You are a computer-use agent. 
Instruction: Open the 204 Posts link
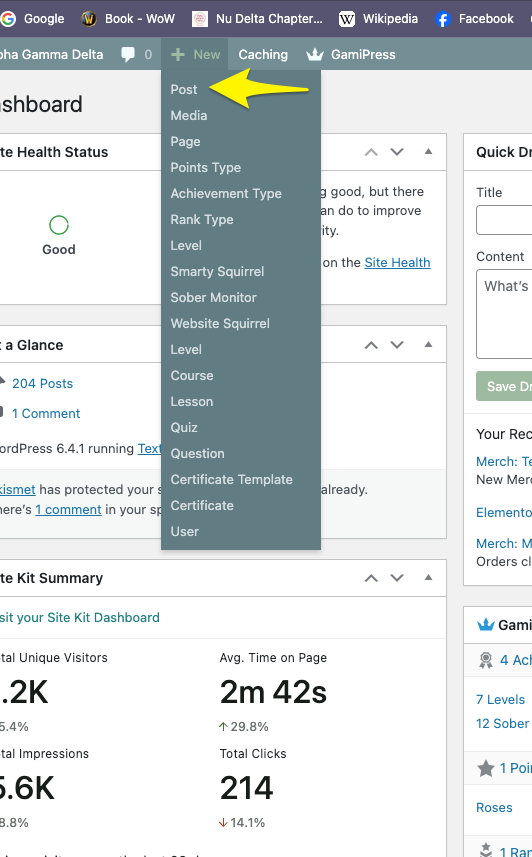point(43,384)
